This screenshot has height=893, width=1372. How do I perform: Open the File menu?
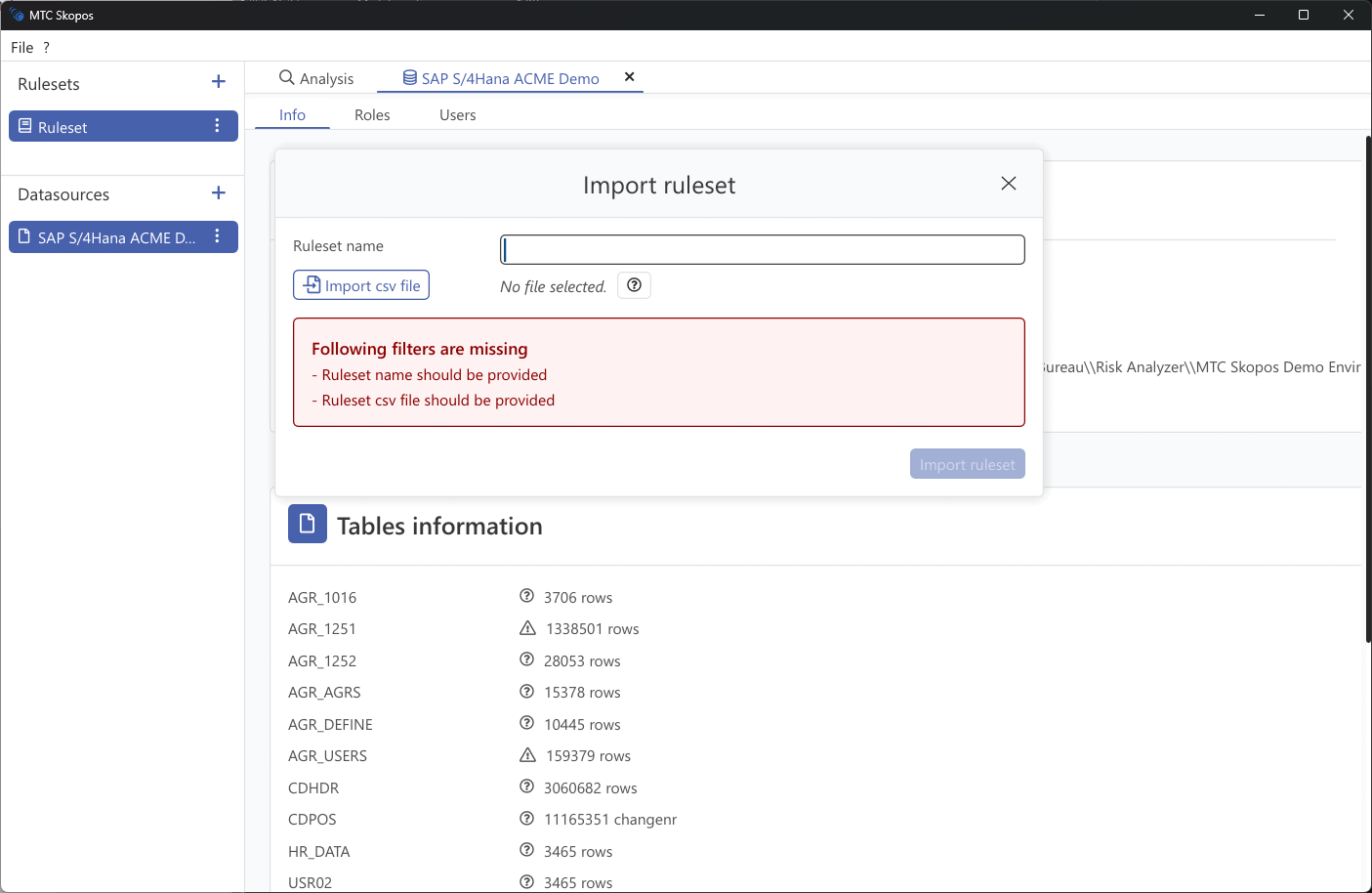[x=21, y=48]
